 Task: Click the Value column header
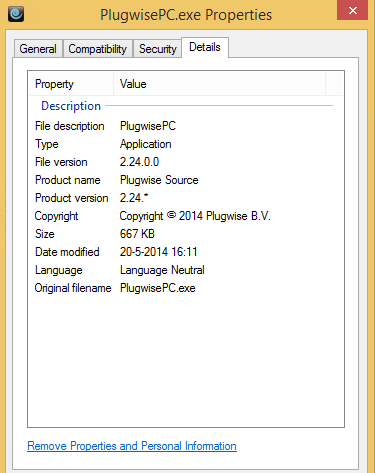pos(219,84)
